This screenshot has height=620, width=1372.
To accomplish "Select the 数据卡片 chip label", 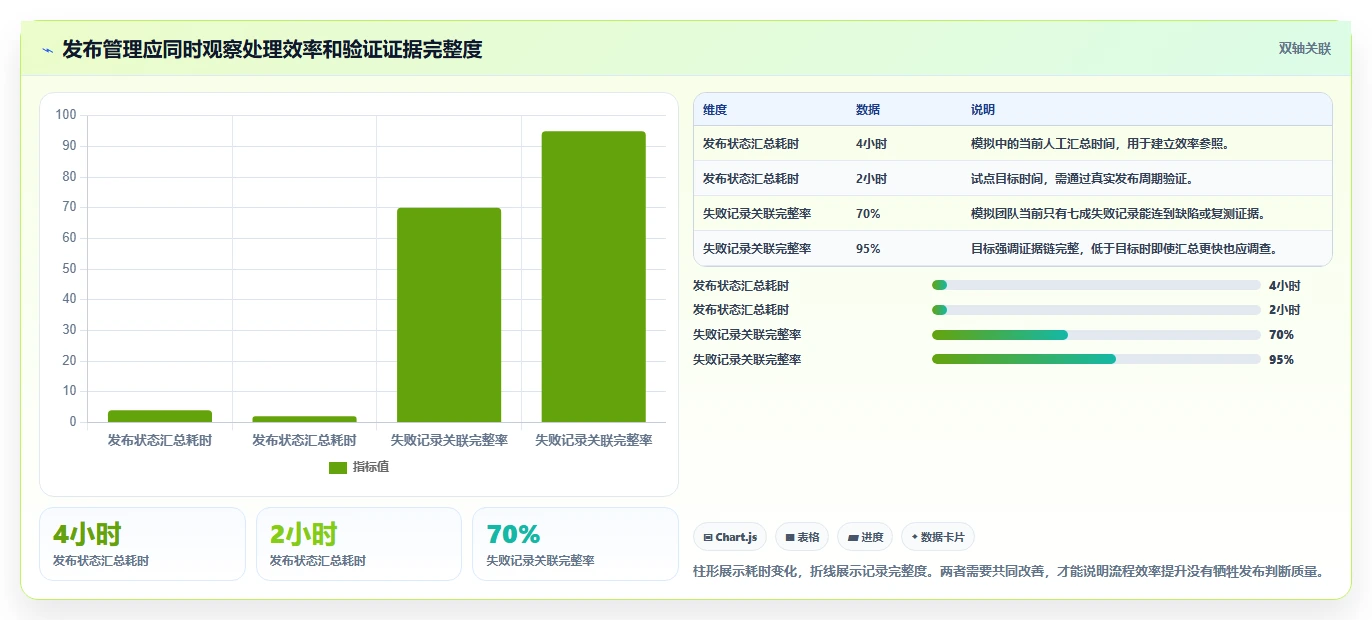I will pos(944,537).
